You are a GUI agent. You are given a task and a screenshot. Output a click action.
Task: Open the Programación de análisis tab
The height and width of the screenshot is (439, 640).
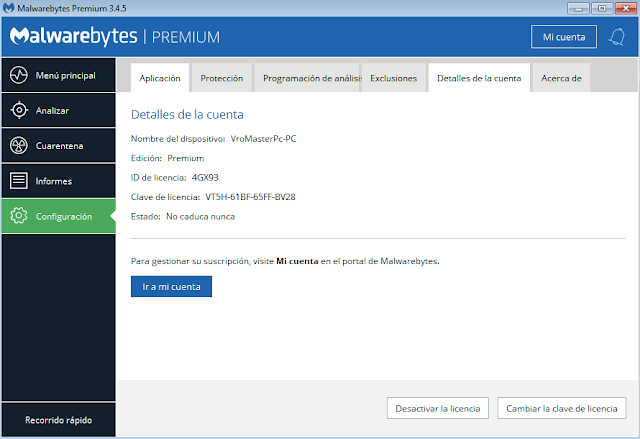[x=307, y=78]
